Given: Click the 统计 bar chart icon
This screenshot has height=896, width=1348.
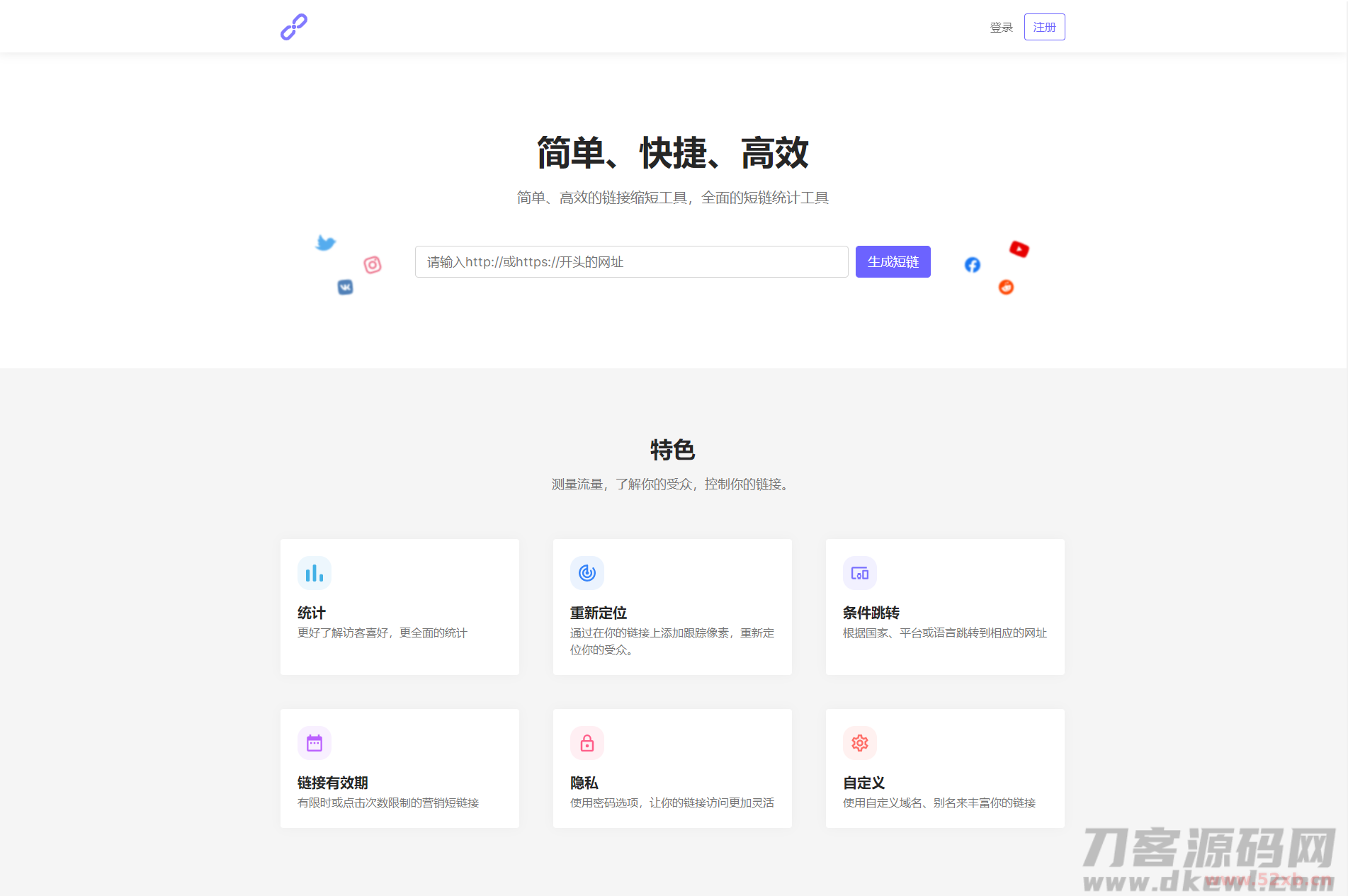Looking at the screenshot, I should click(x=314, y=572).
